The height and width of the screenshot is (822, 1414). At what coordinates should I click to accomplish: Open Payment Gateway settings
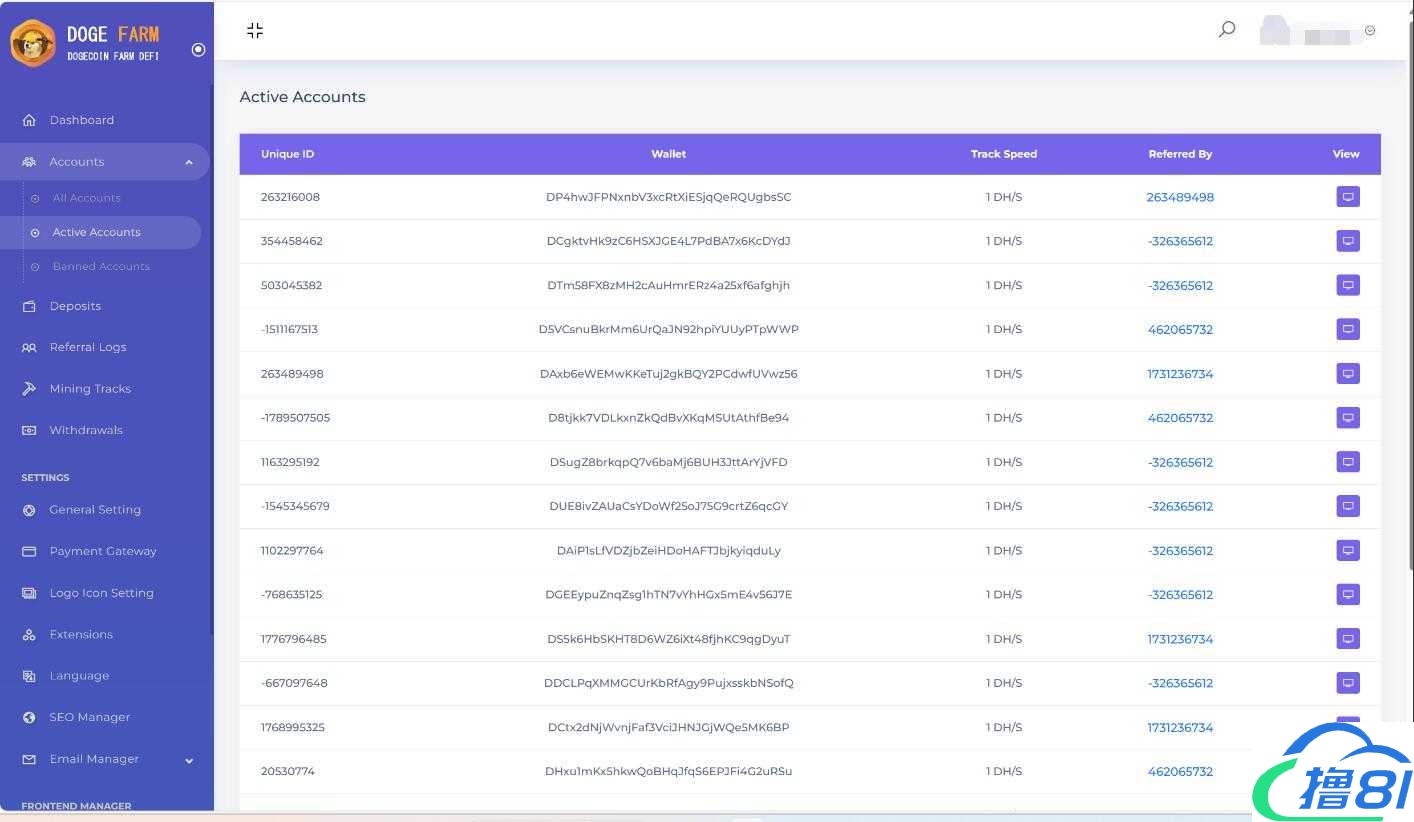click(x=103, y=551)
